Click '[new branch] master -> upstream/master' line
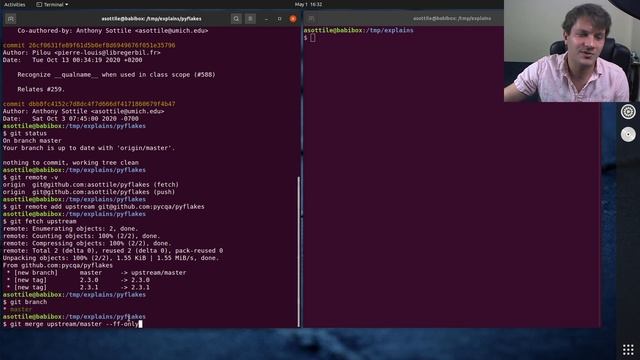This screenshot has width=640, height=360. (x=96, y=273)
